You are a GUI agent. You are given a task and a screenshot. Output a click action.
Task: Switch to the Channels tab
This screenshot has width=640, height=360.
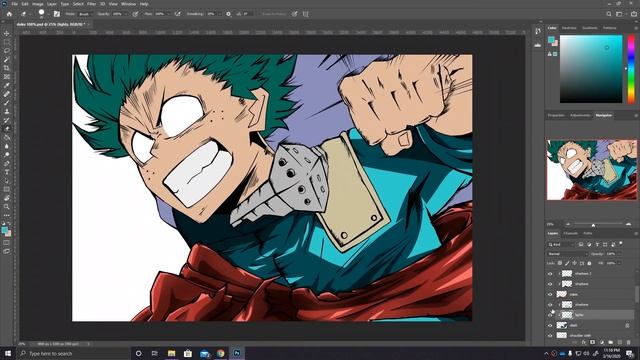coord(571,233)
